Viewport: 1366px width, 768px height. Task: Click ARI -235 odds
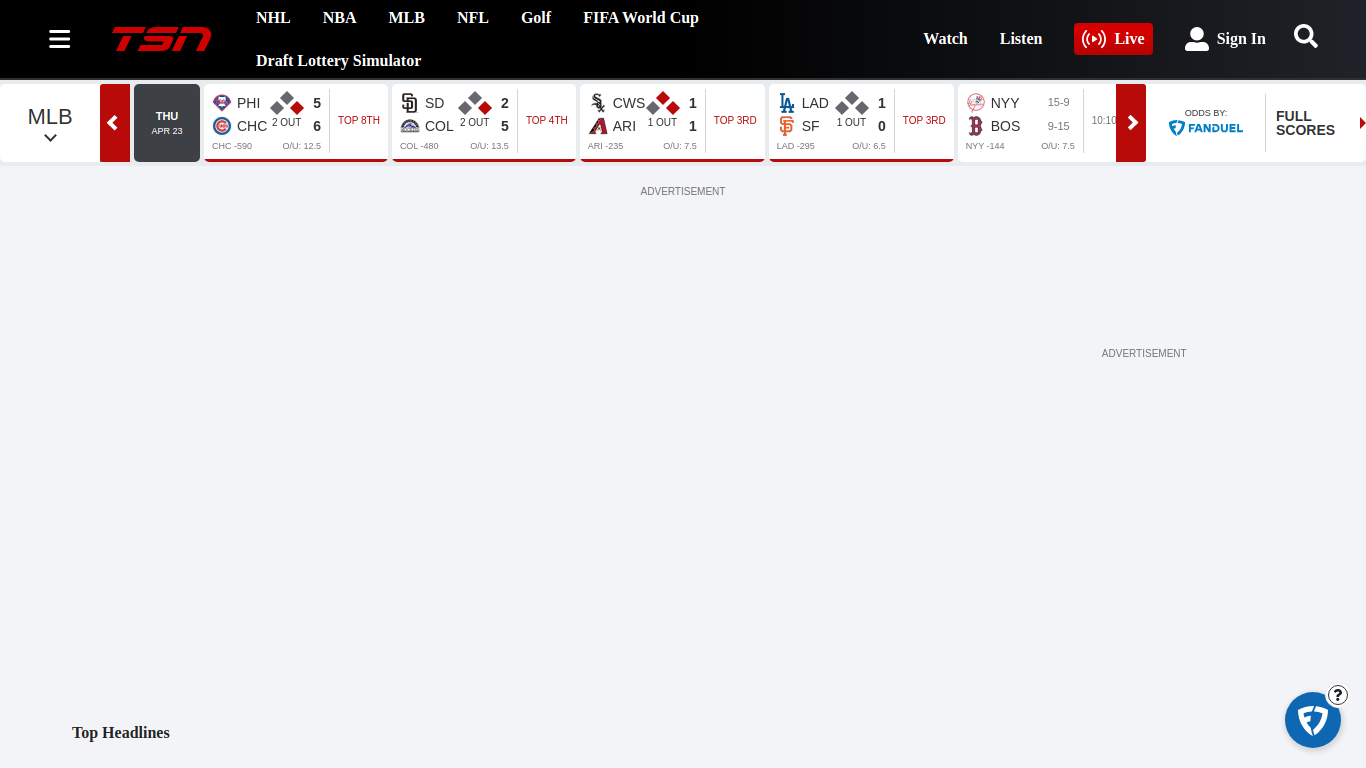point(606,146)
